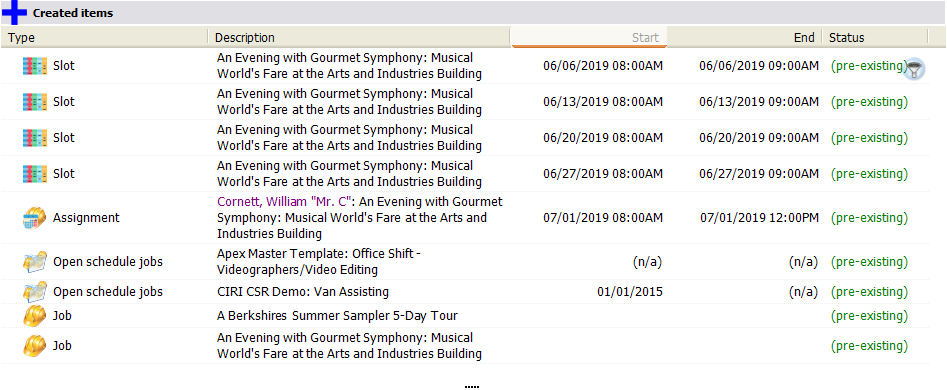Click the Assignment calendar icon
Viewport: 947px width, 390px height.
point(34,218)
